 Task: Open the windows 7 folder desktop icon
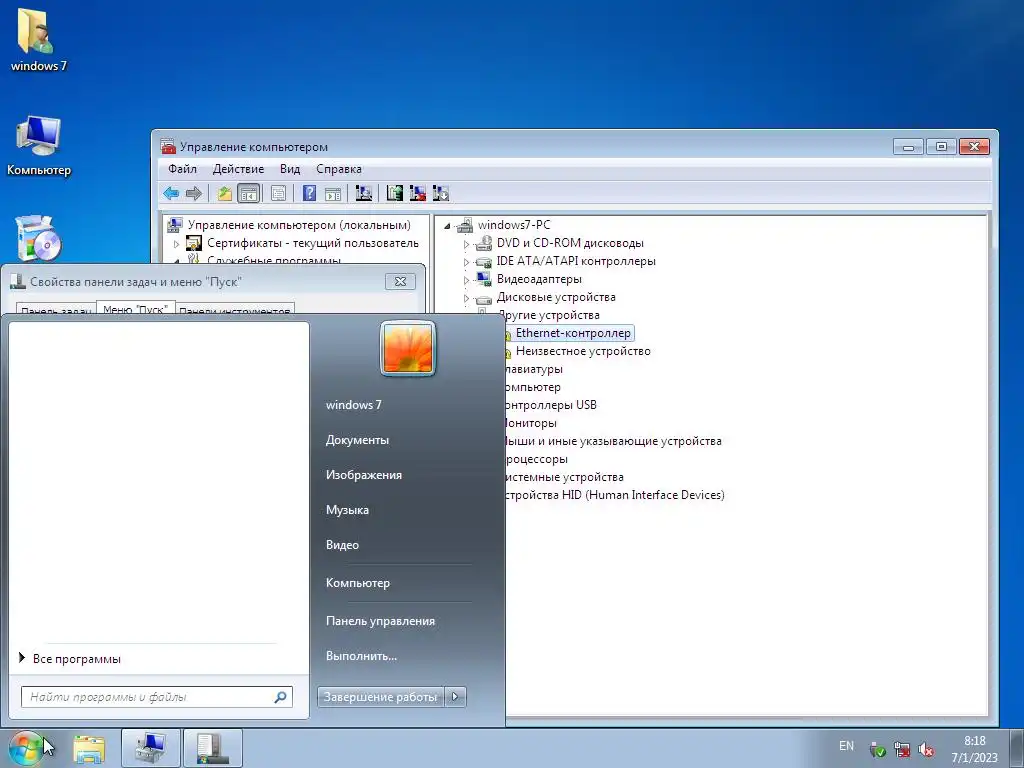39,38
